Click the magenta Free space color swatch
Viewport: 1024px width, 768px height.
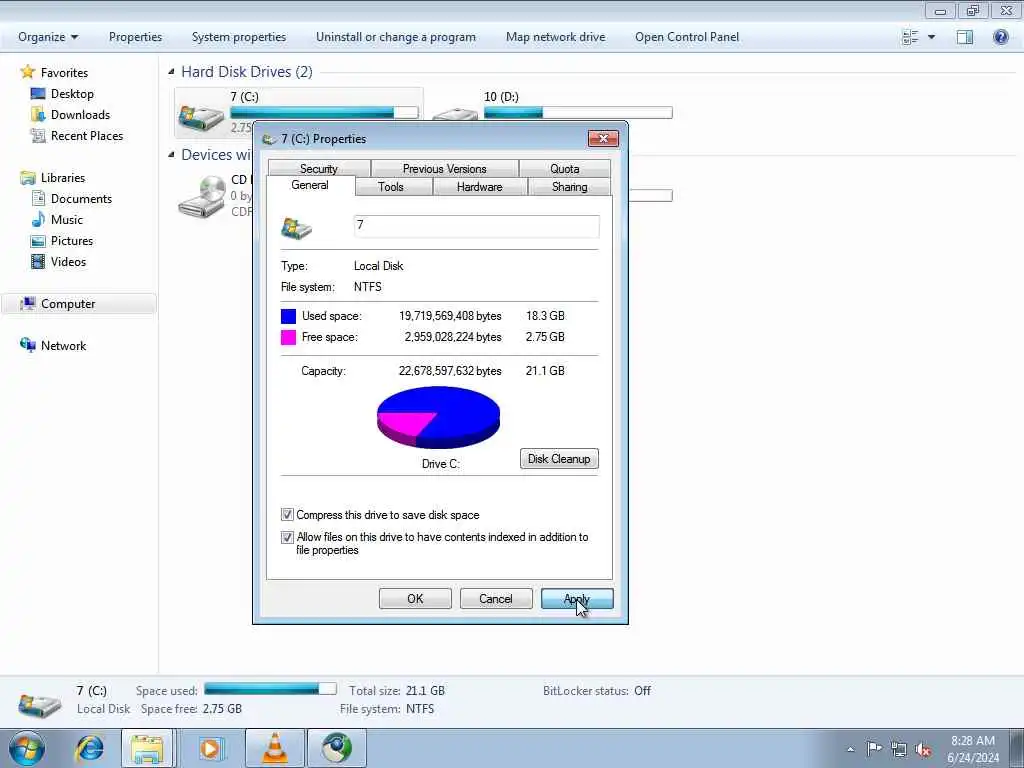(x=288, y=337)
